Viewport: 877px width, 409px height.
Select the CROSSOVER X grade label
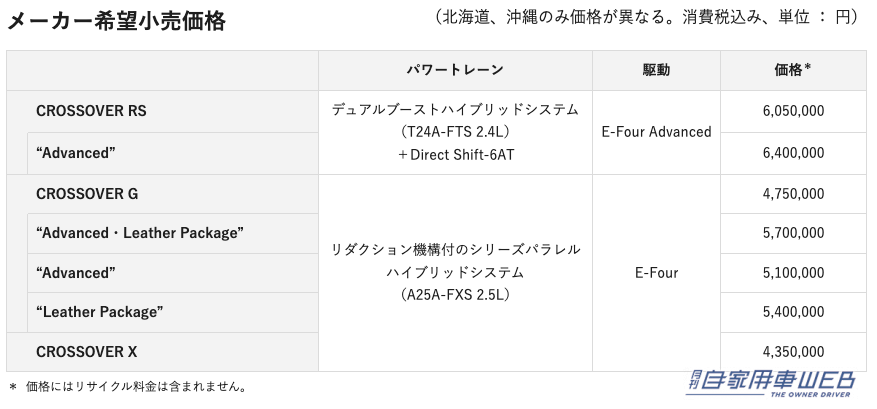click(87, 351)
